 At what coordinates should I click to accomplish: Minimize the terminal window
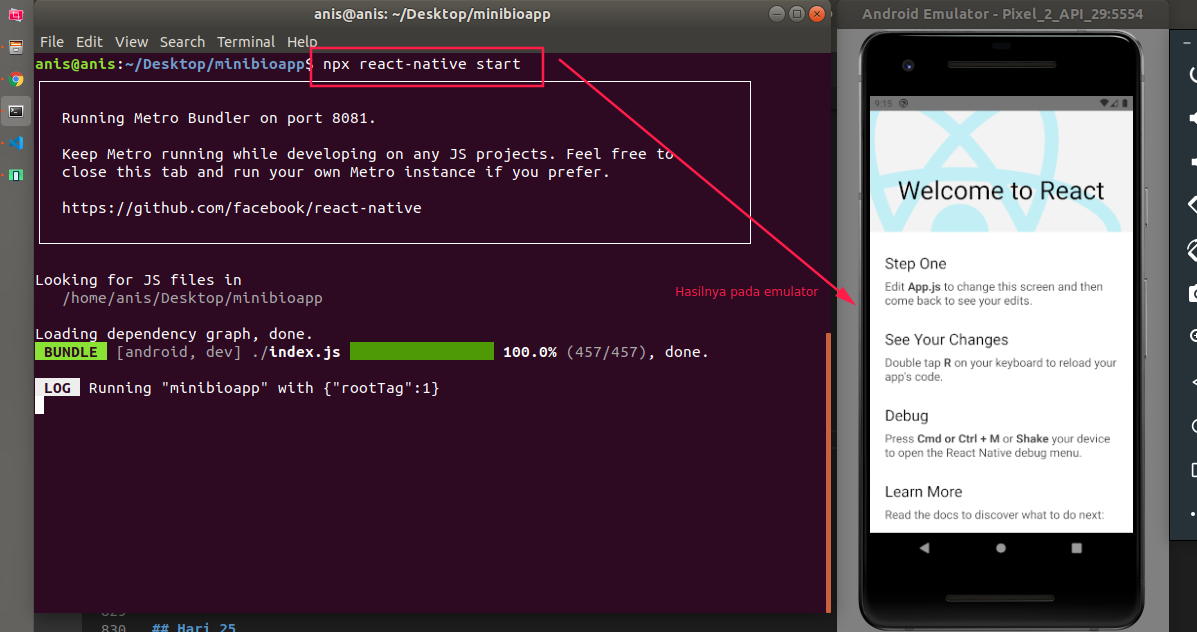[x=776, y=14]
